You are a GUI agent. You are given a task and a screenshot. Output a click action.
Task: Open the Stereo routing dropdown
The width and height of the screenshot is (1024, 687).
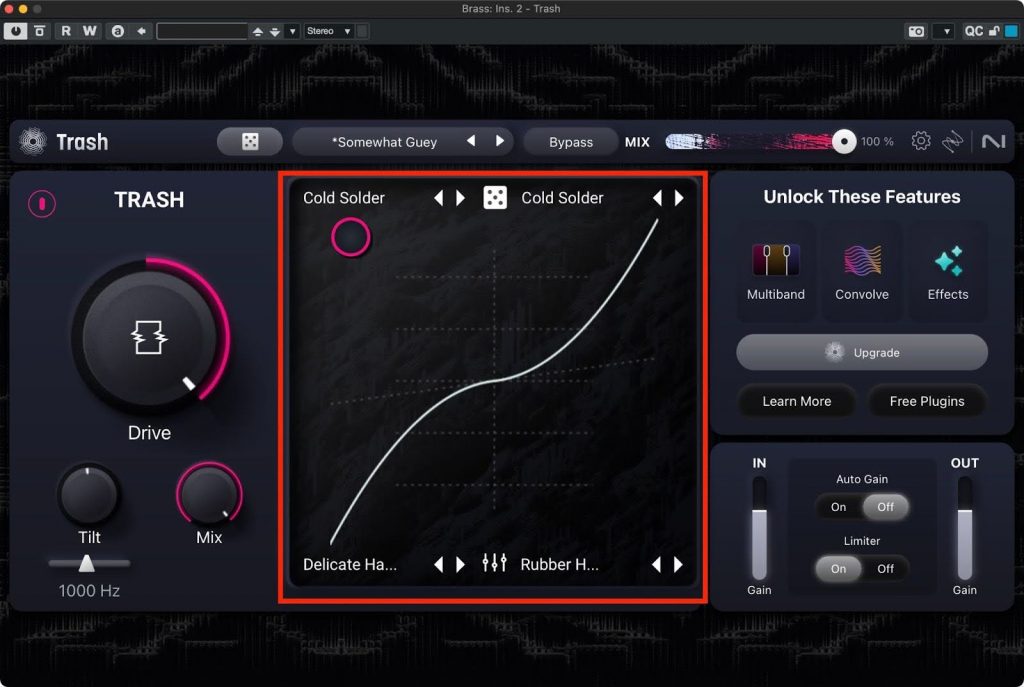pos(329,31)
